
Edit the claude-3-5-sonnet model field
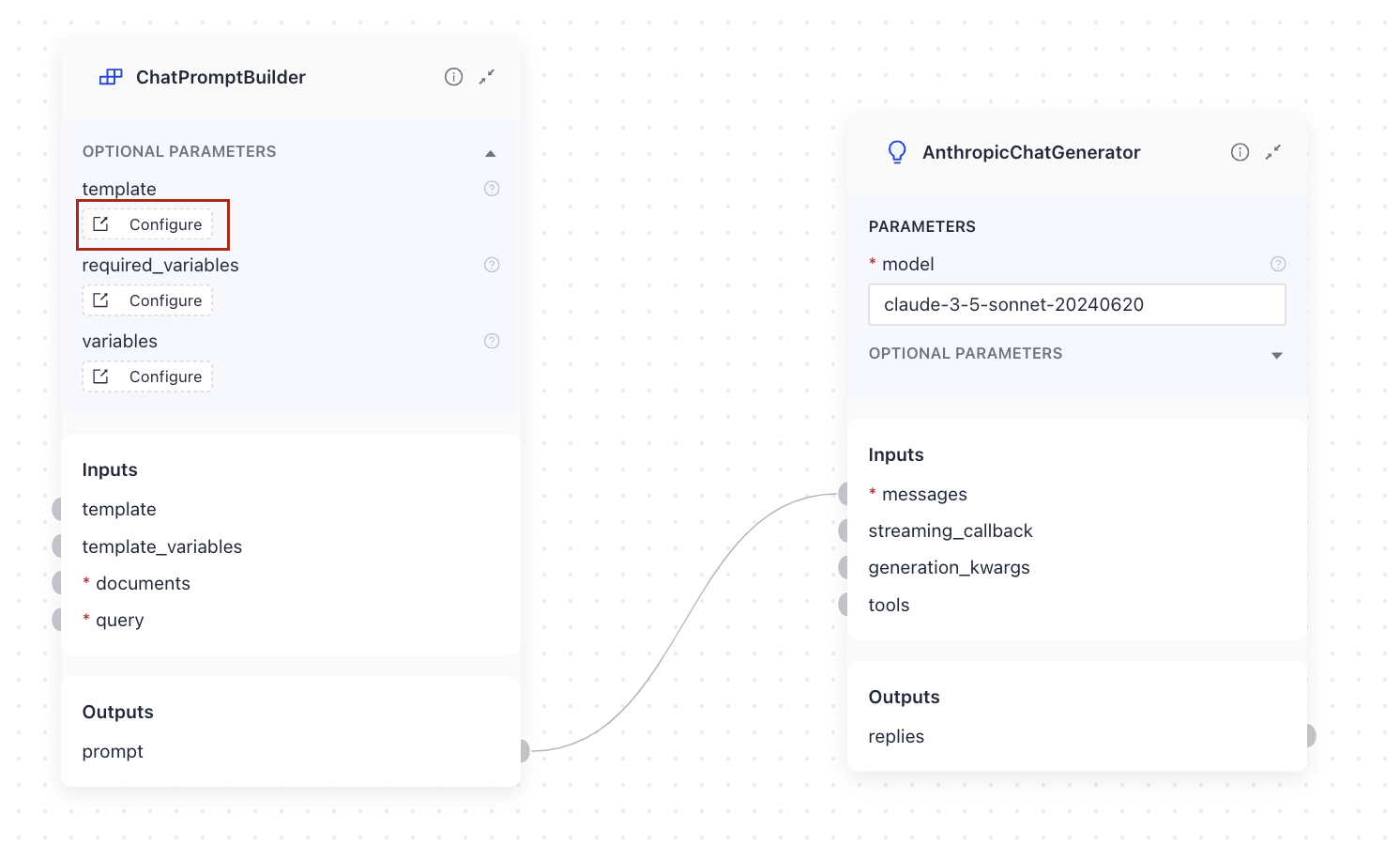[1076, 304]
